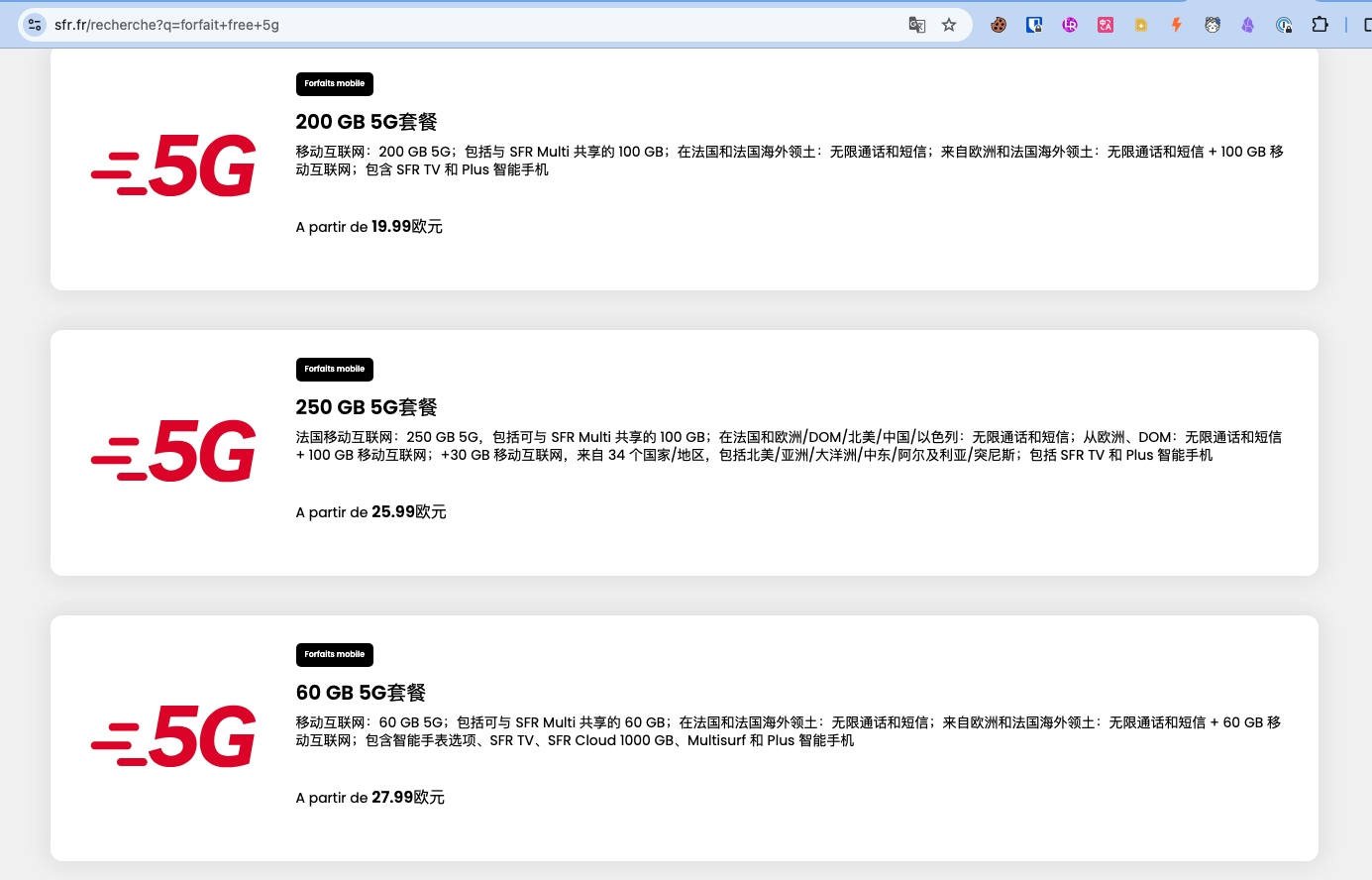
Task: Open the purple crystal Obsidian extension icon
Action: point(1248,25)
